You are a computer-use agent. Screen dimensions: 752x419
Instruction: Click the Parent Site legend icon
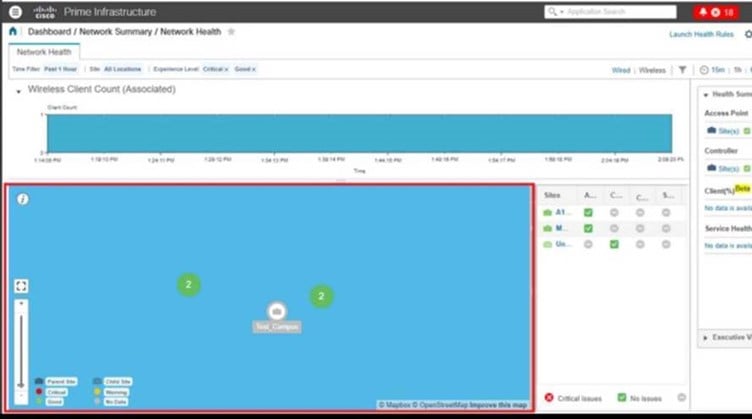[39, 381]
